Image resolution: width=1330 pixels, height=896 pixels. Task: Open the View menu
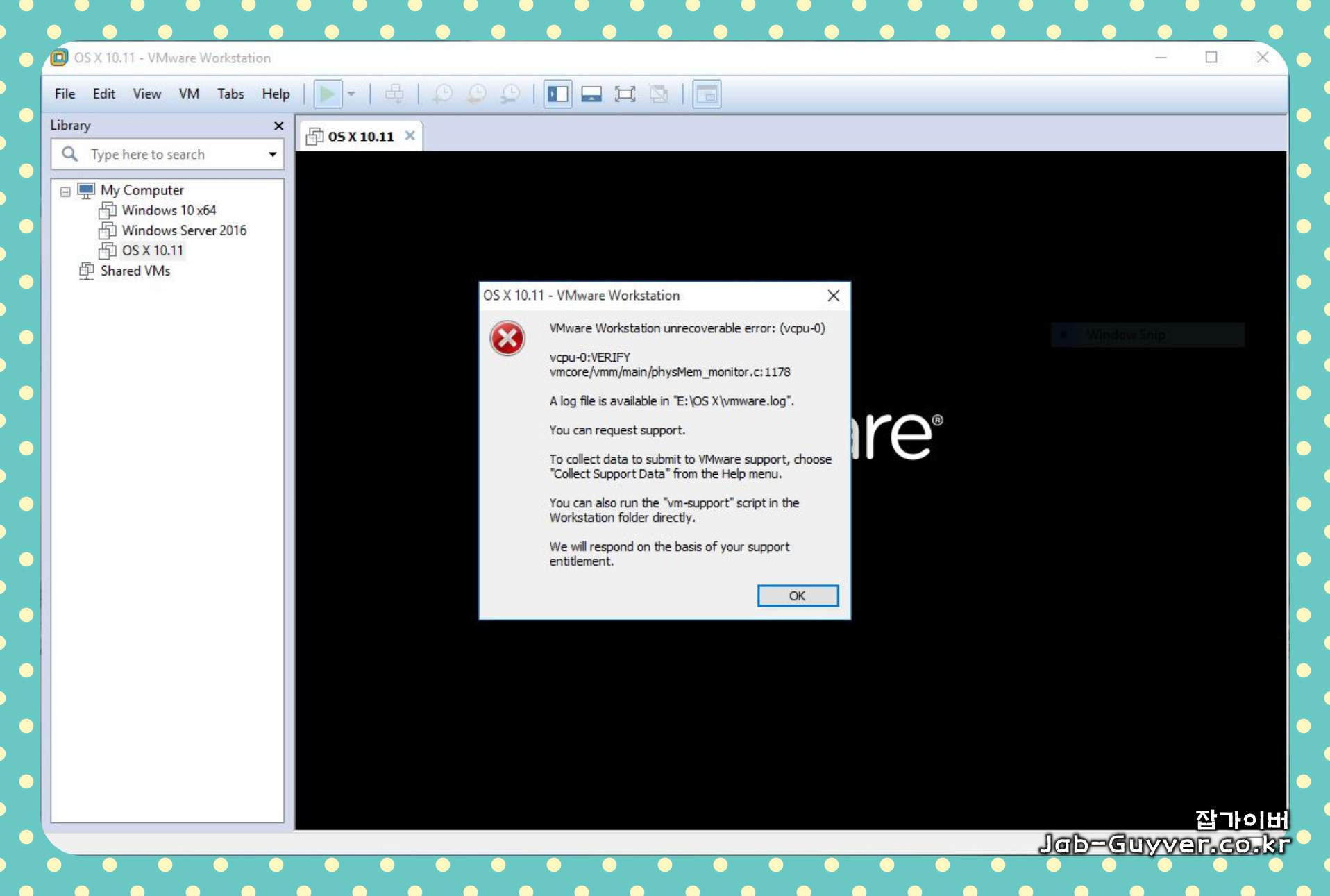(147, 94)
